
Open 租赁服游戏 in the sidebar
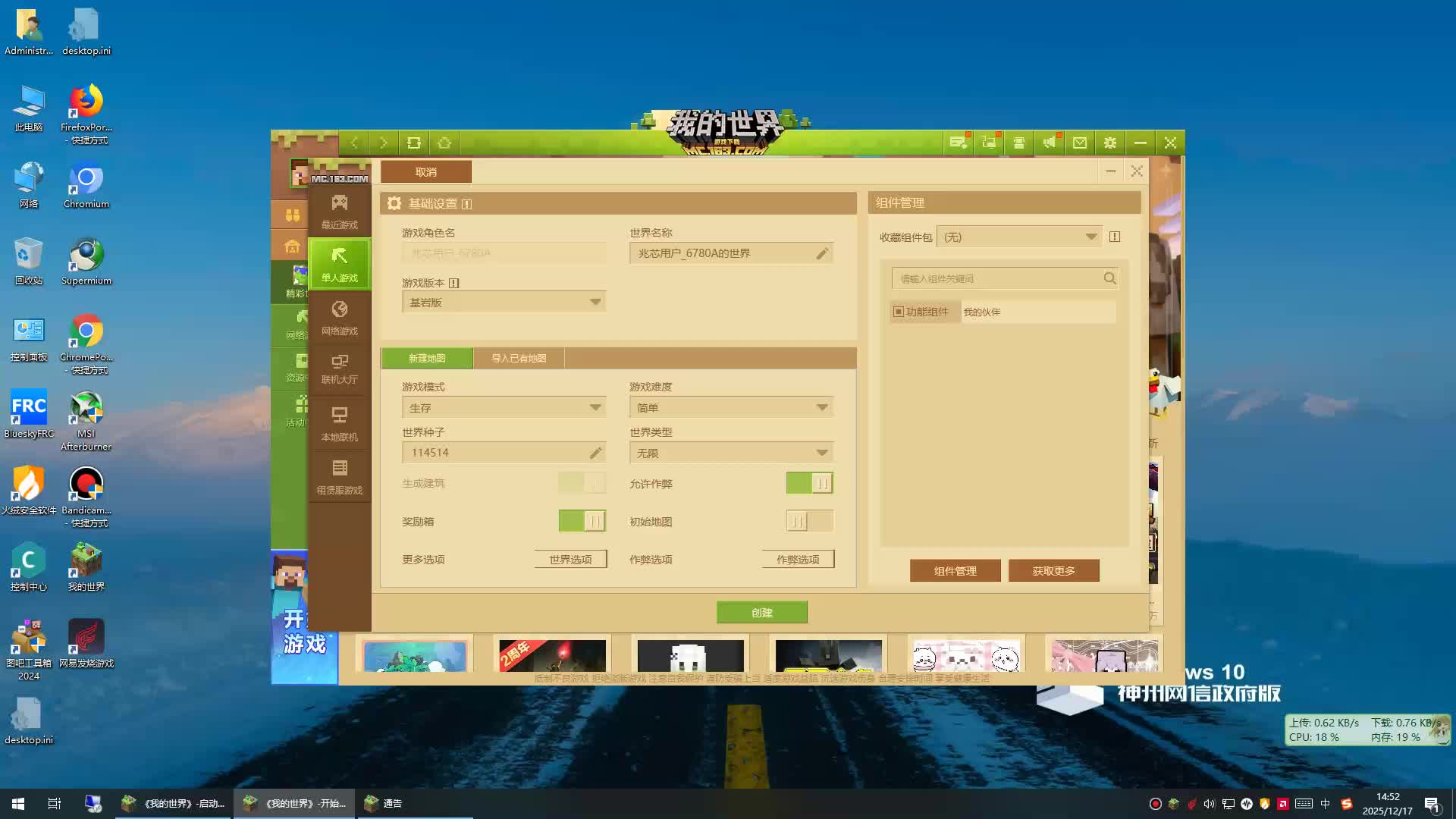339,475
